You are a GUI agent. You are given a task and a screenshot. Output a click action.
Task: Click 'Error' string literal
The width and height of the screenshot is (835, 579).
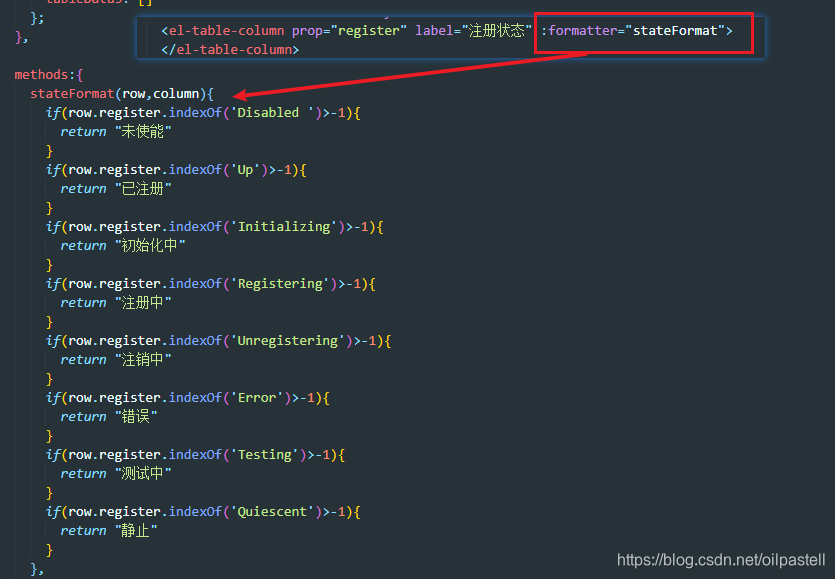257,398
